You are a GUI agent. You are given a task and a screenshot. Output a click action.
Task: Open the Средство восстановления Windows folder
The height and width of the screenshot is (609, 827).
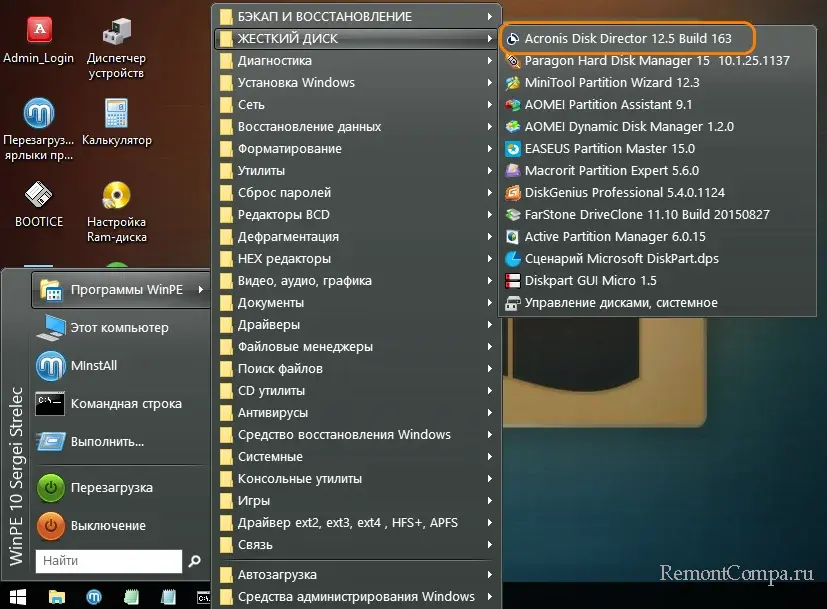coord(357,435)
